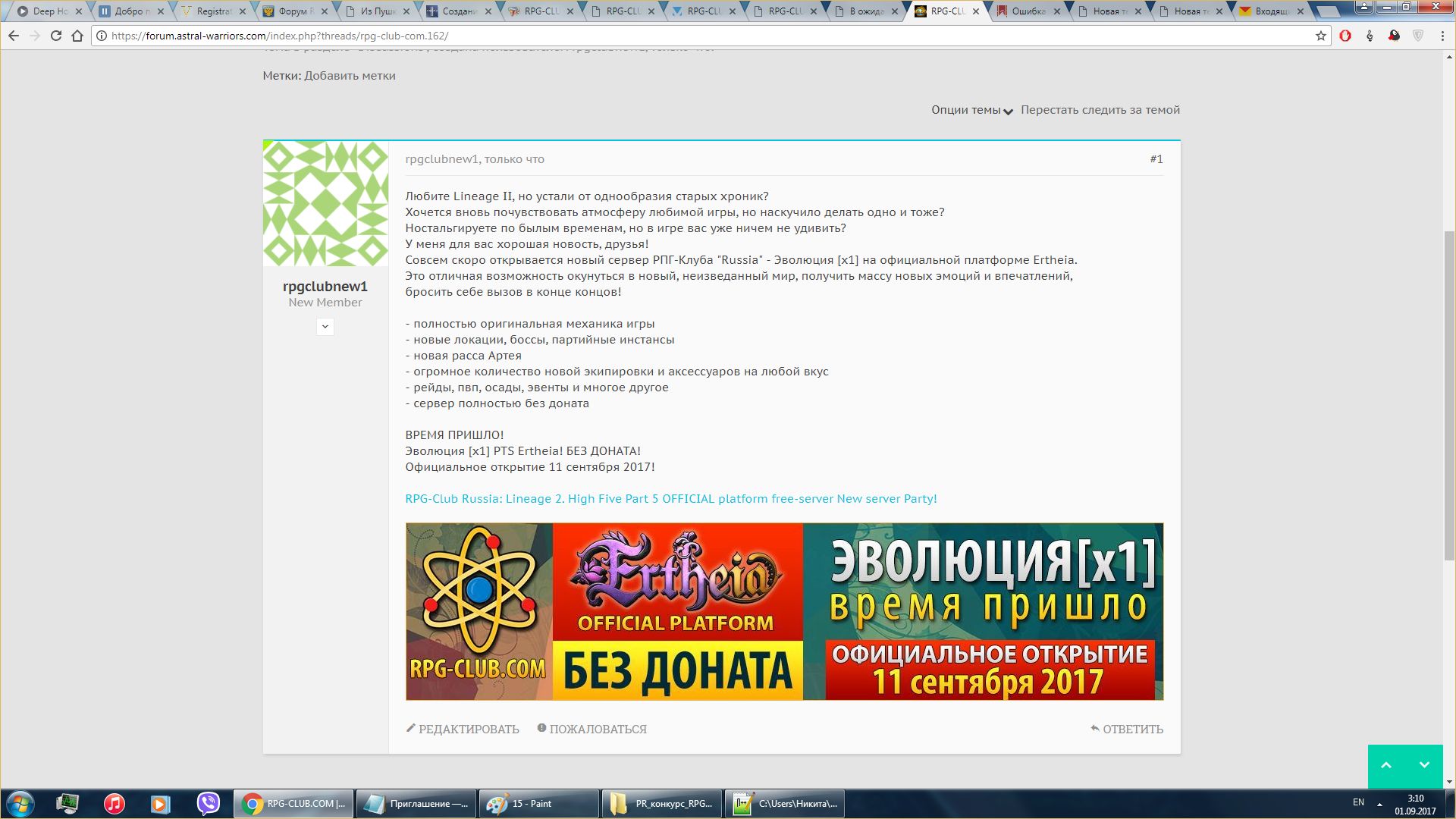
Task: Open the PR_конкурс_RPG folder taskbar item
Action: [x=661, y=804]
